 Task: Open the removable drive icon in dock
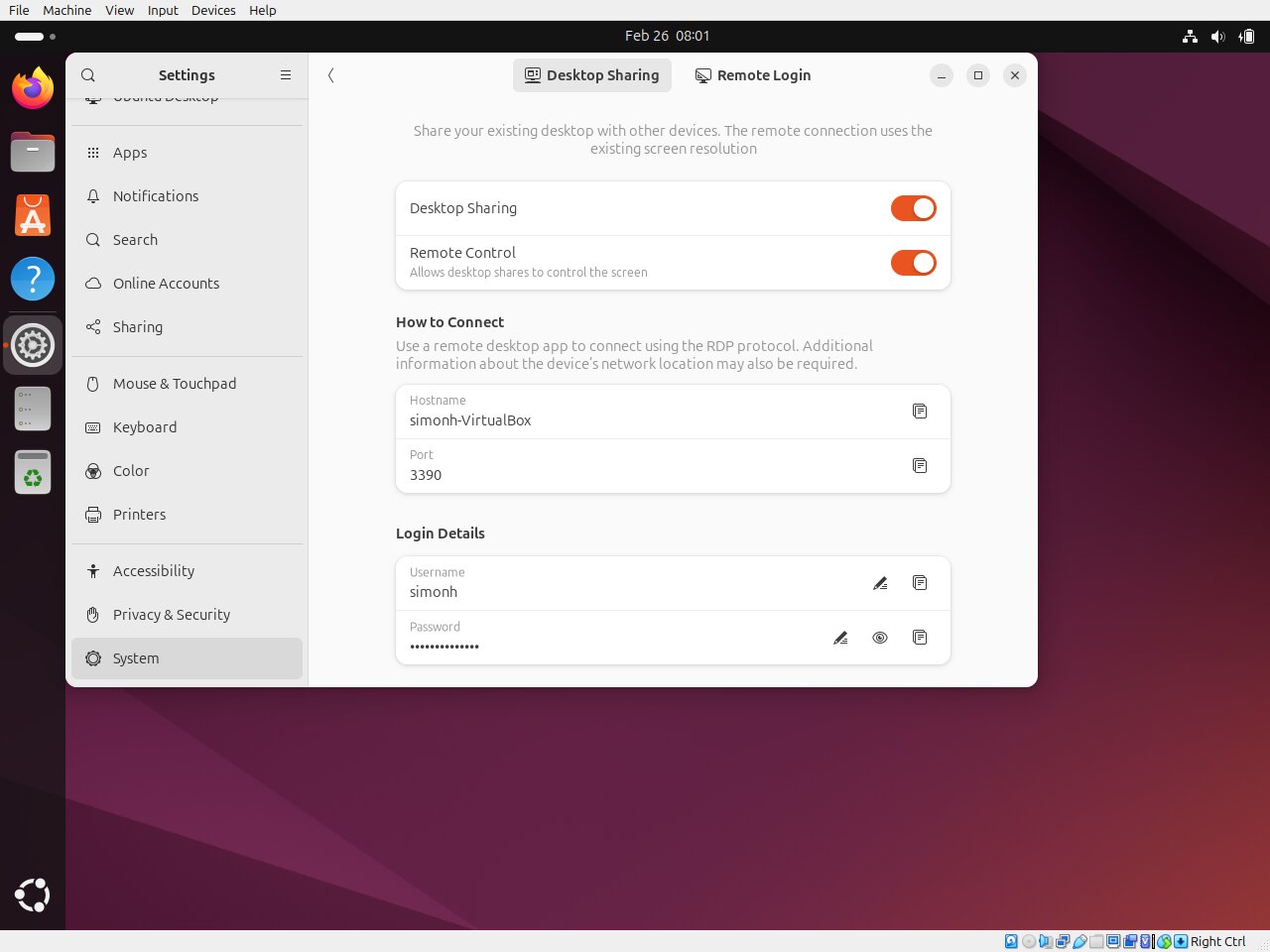click(33, 409)
